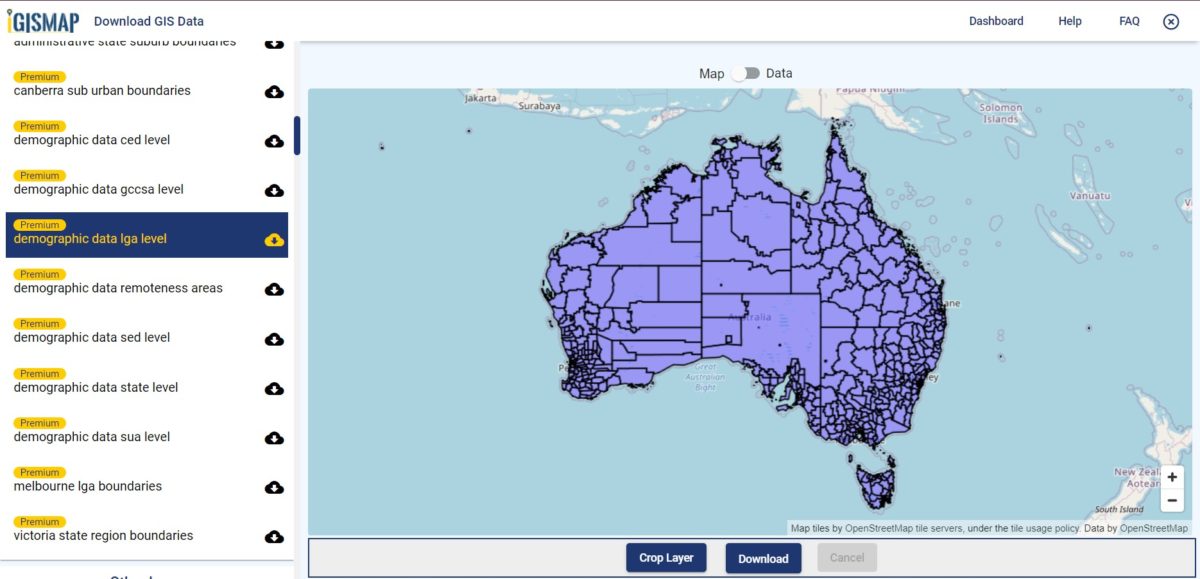The image size is (1200, 579).
Task: Switch the map view toggle from Map to Data
Action: point(746,73)
